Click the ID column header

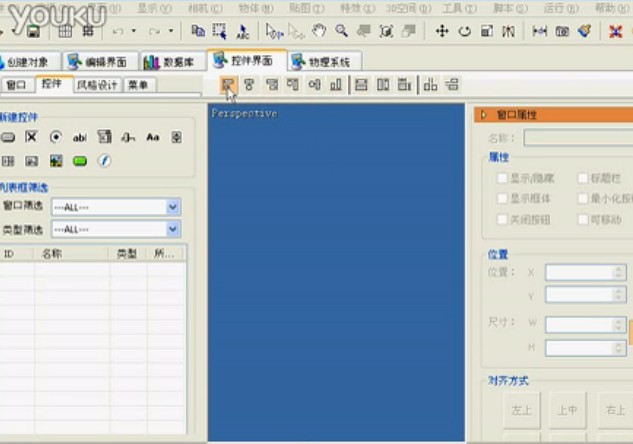[x=16, y=254]
